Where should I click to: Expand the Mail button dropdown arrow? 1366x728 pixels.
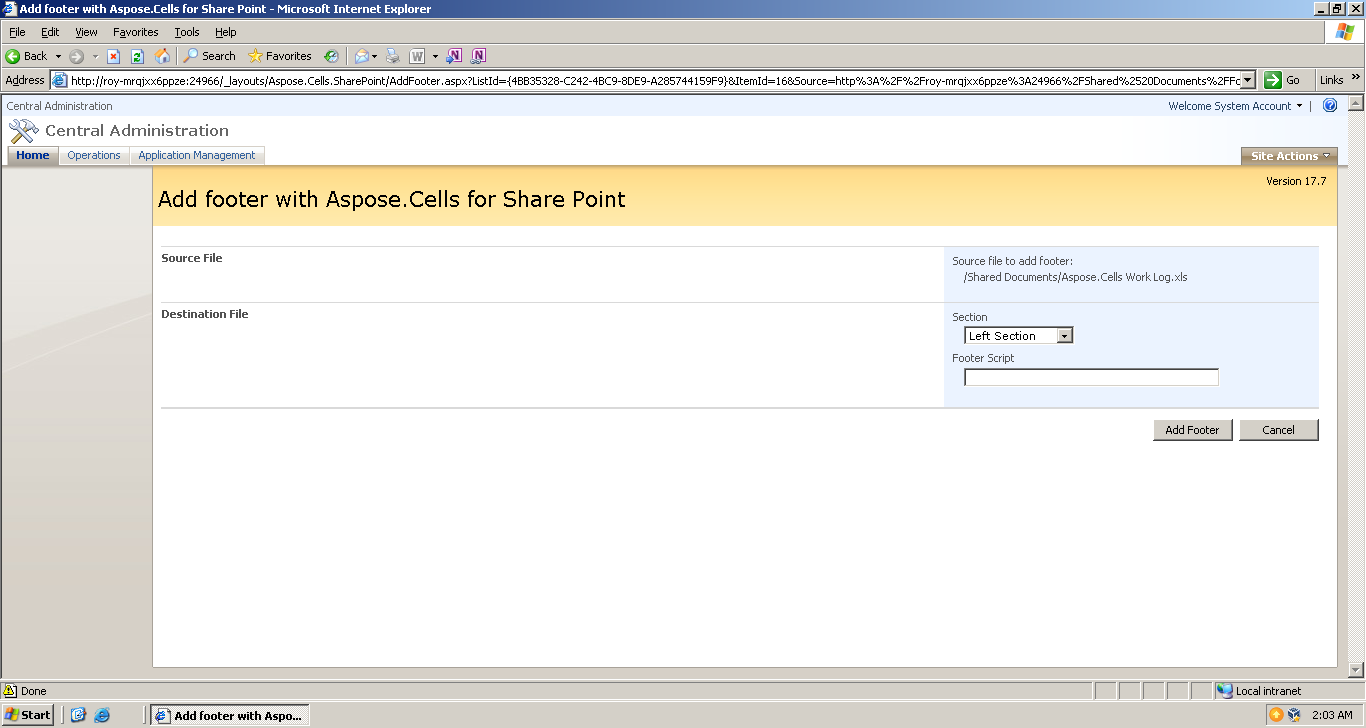[375, 56]
